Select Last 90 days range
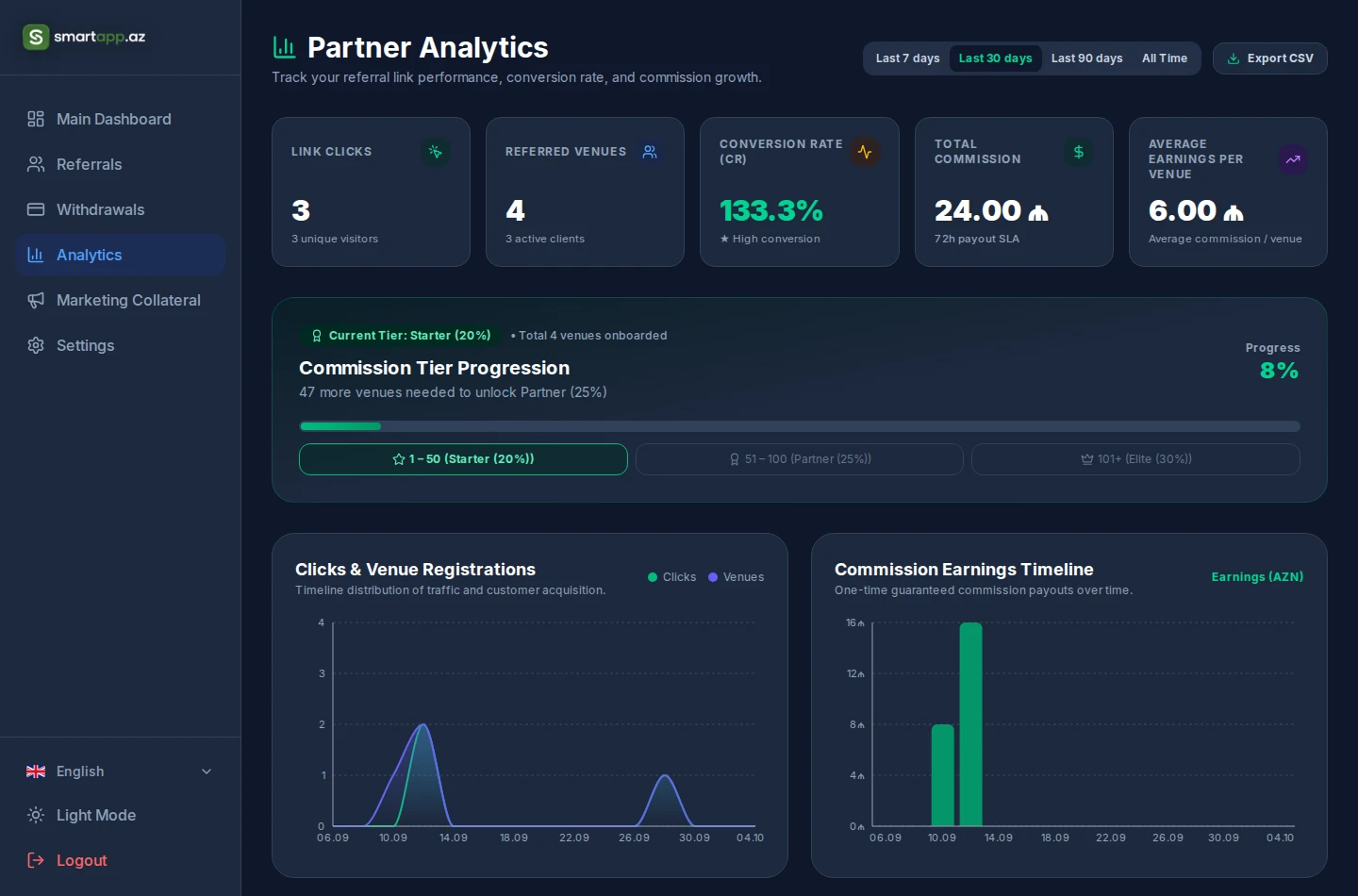 pyautogui.click(x=1086, y=58)
